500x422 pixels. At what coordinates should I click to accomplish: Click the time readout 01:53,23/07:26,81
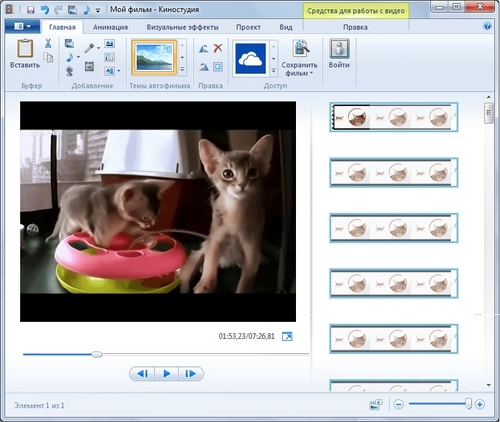[247, 336]
